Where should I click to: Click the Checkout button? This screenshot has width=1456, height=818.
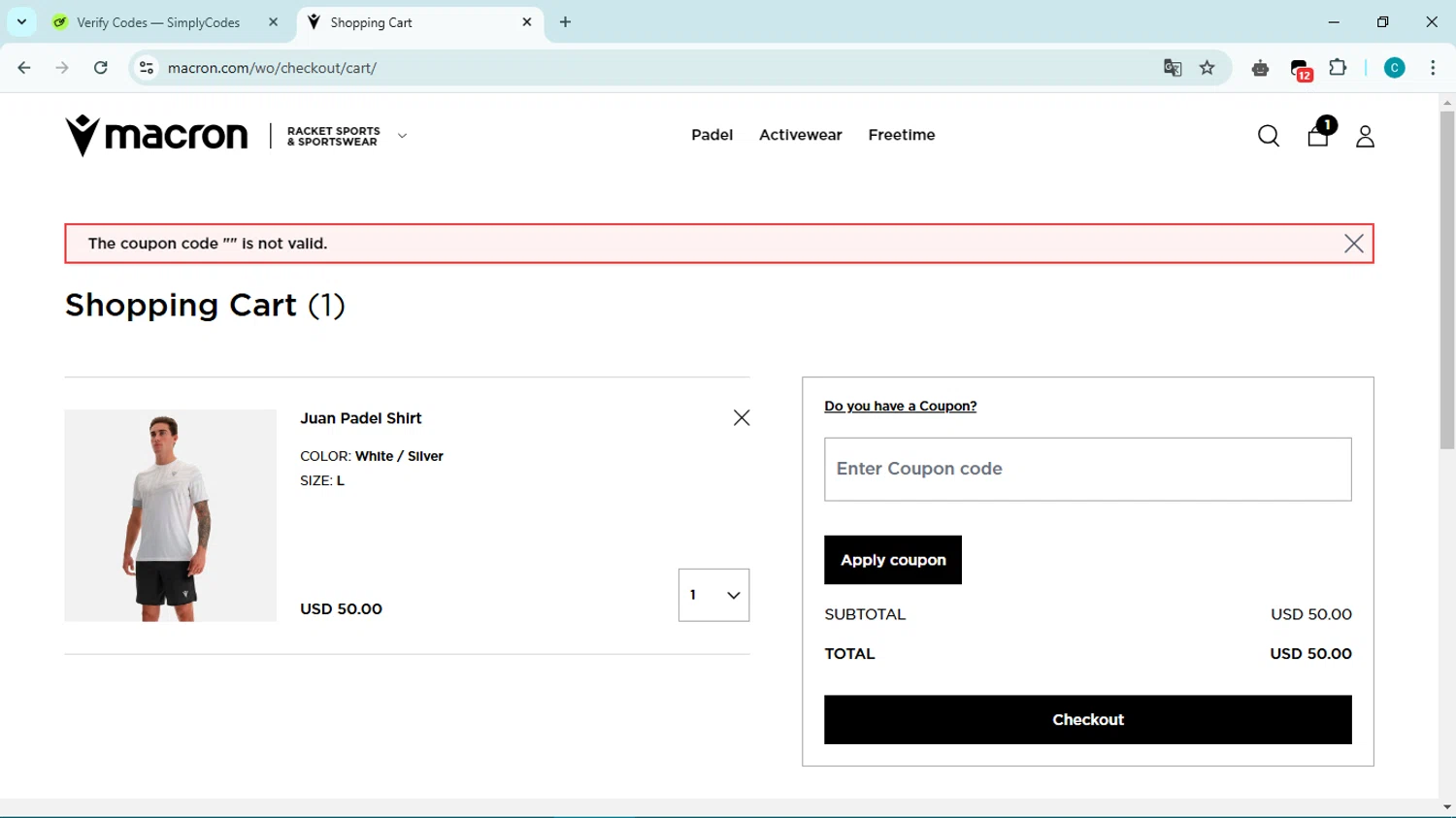tap(1087, 719)
